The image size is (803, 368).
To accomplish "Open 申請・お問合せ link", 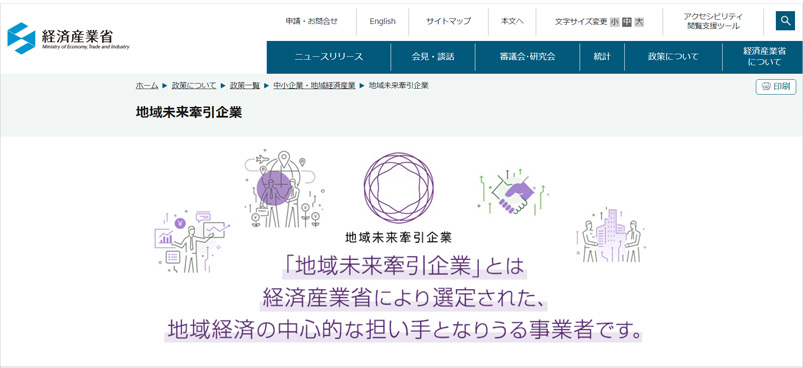I will point(311,21).
